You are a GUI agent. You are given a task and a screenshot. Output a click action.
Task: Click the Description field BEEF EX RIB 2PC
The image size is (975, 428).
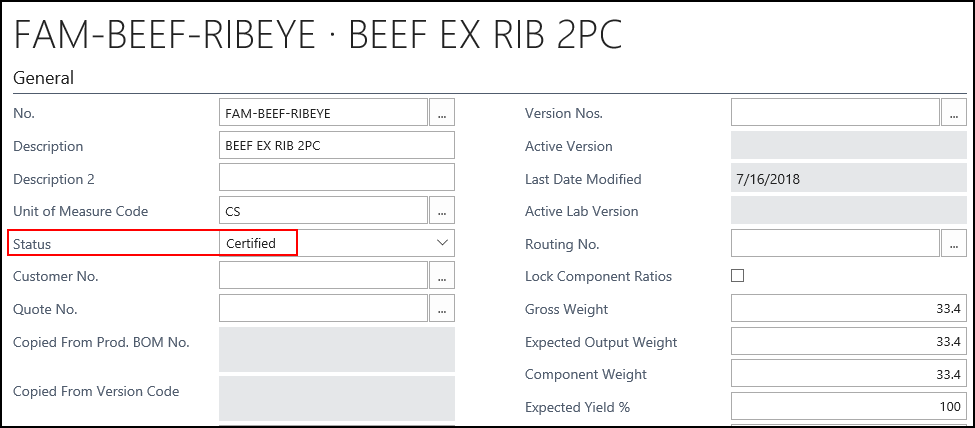coord(336,146)
